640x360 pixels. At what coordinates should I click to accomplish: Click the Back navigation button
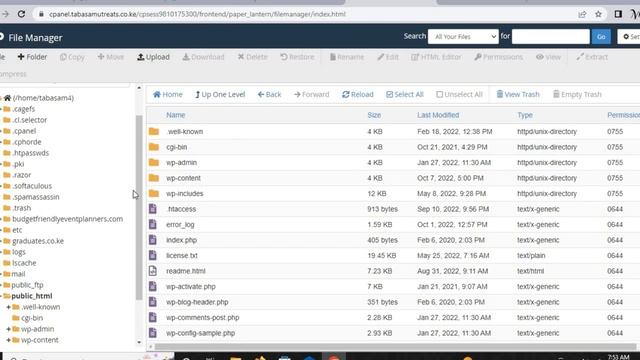[269, 94]
